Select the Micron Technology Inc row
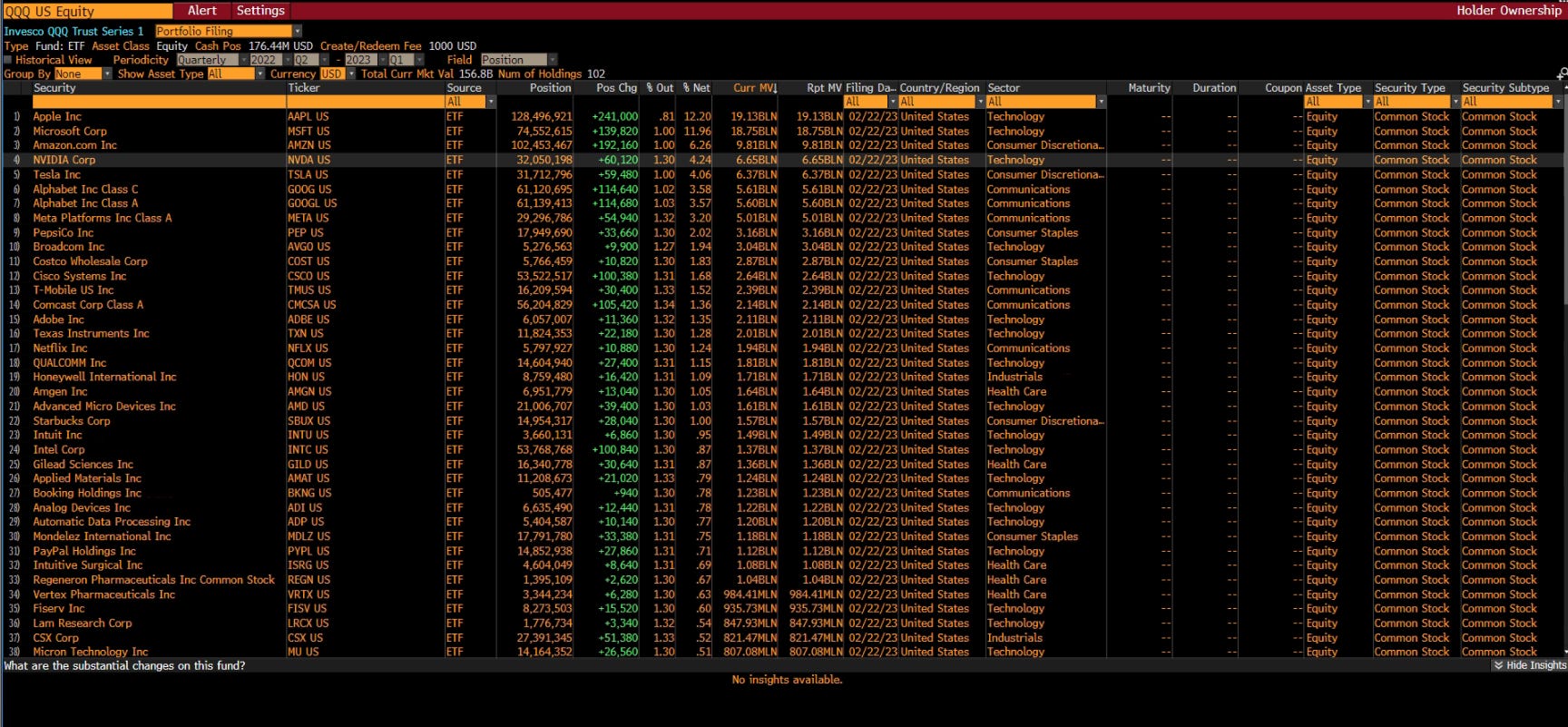Viewport: 1568px width, 727px height. (782, 652)
